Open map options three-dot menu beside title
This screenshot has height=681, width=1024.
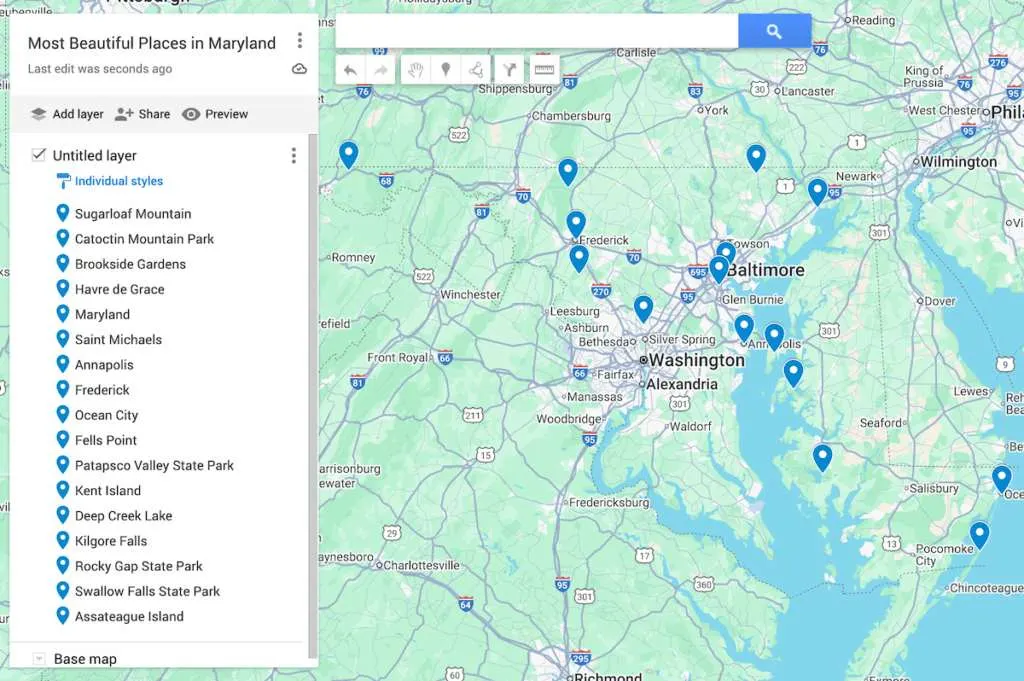coord(300,40)
